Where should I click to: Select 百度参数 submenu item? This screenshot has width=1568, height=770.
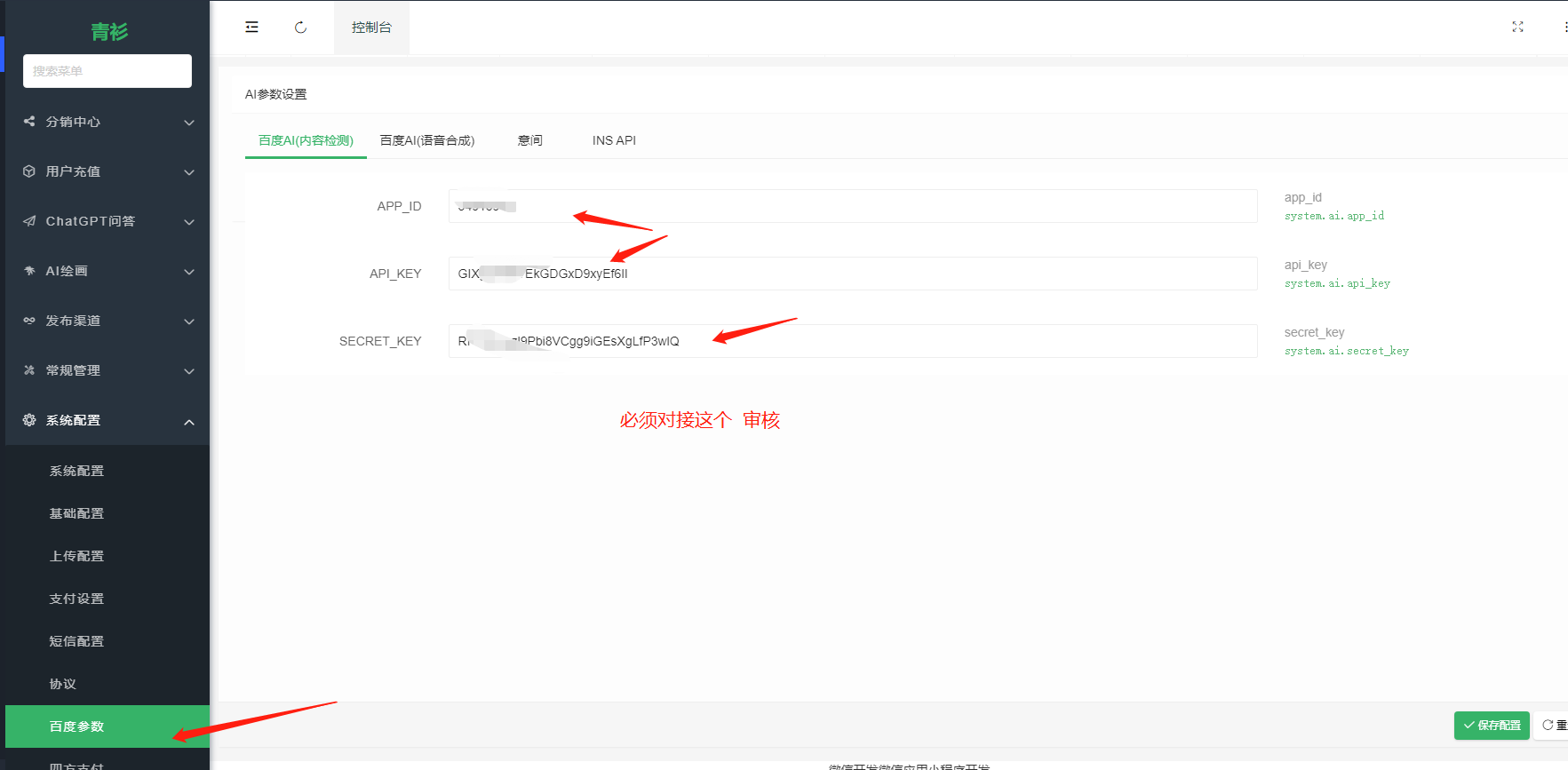click(x=107, y=726)
